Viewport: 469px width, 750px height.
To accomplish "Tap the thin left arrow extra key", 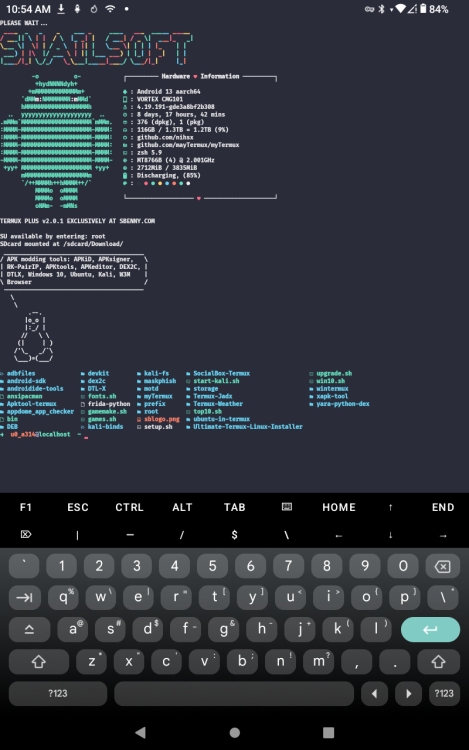I will [338, 535].
